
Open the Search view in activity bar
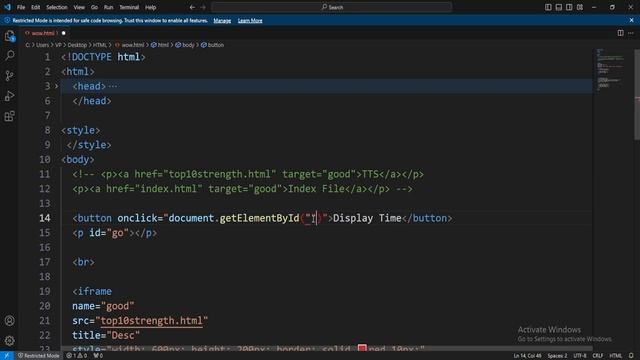coord(9,56)
